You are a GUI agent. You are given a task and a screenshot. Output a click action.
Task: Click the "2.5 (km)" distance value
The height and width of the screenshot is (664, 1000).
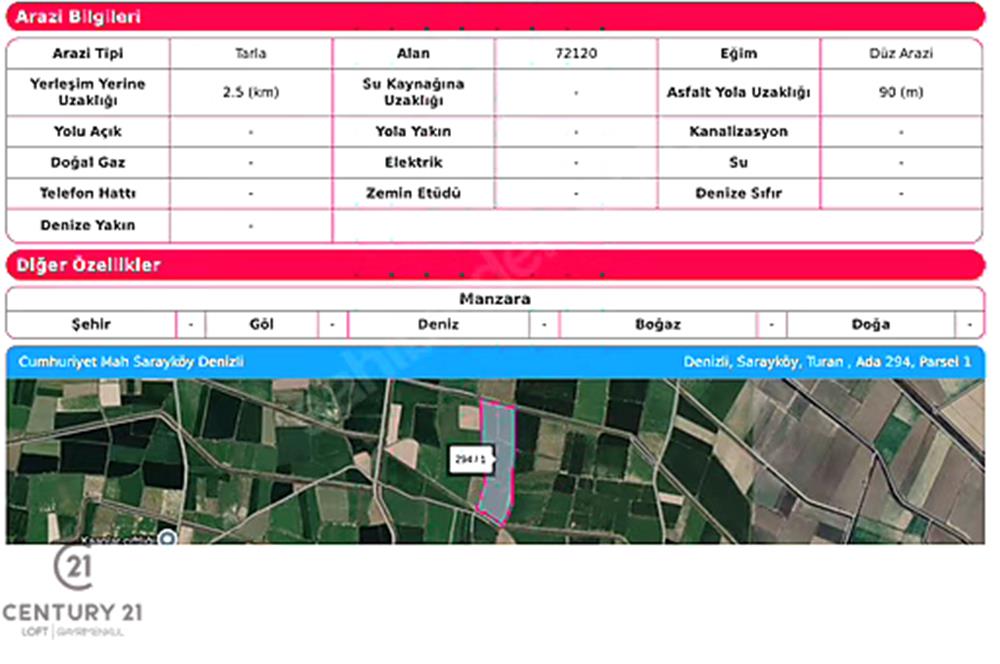click(x=251, y=92)
